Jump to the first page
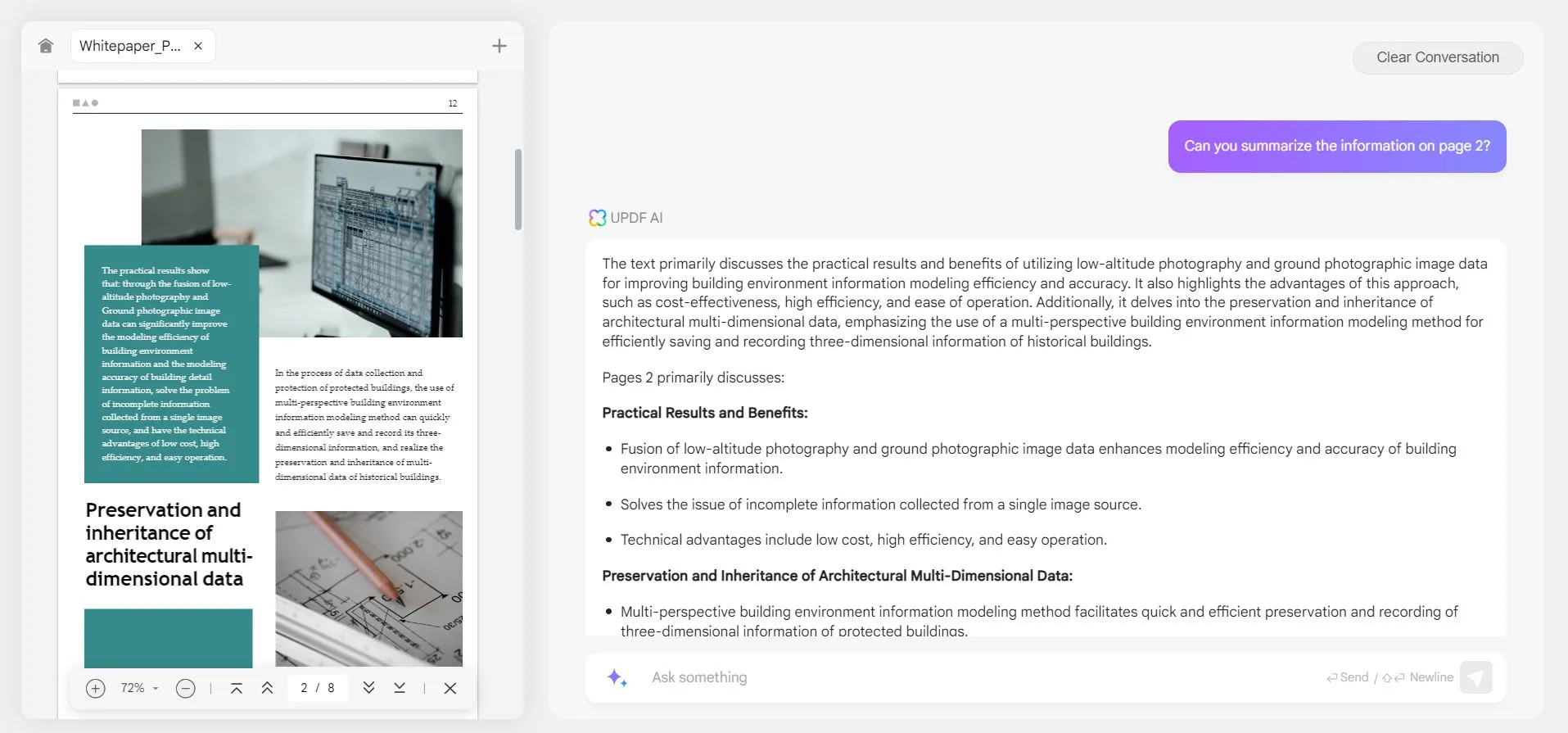Screen dimensions: 1568x733 (237, 689)
